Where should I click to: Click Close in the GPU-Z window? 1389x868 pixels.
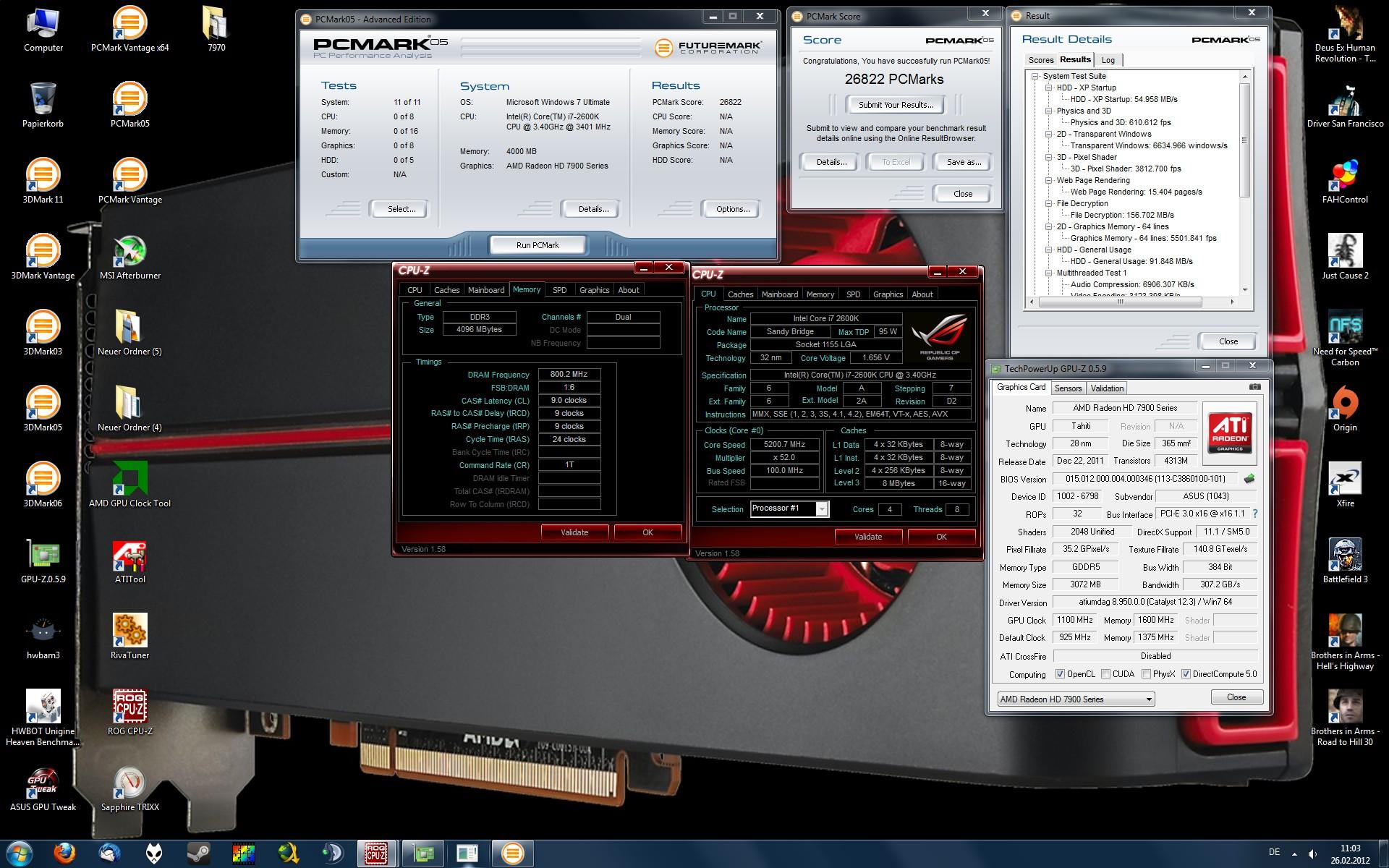pos(1236,697)
